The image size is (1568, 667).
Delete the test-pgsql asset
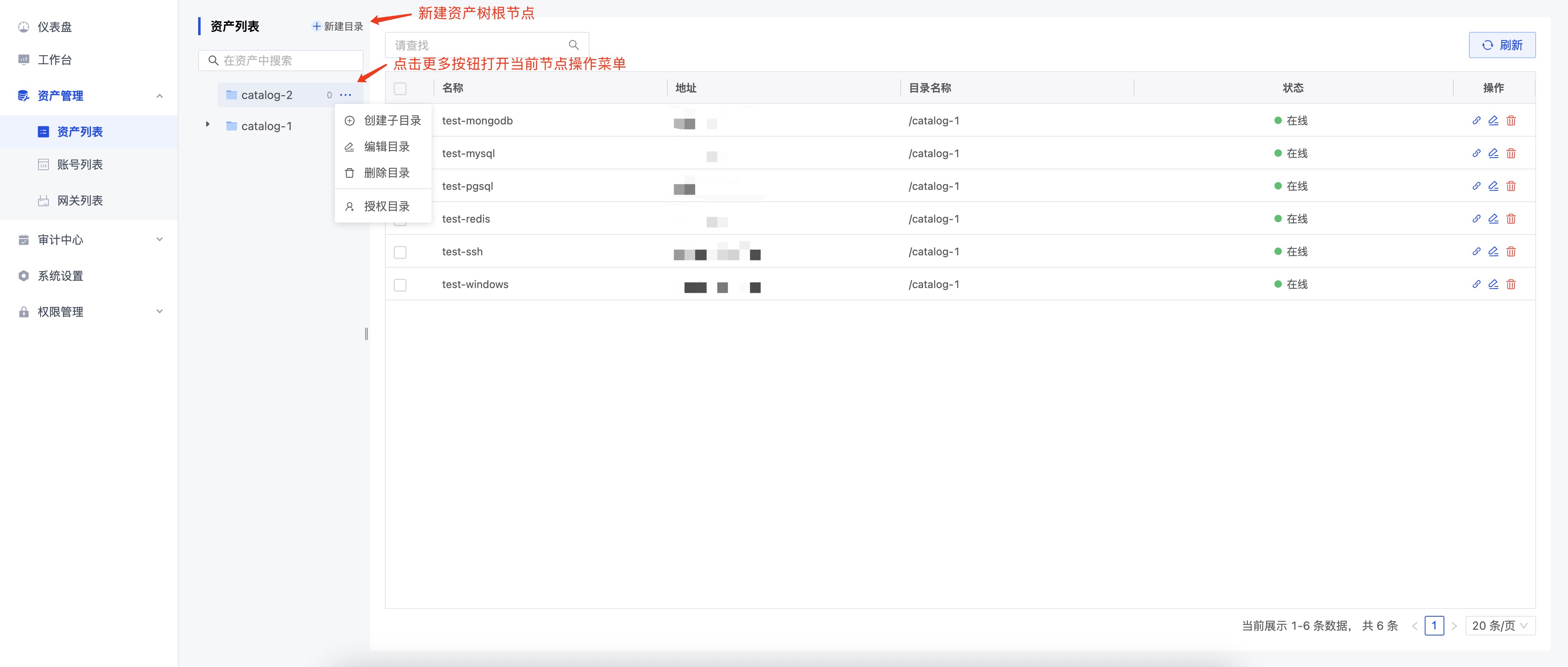click(x=1511, y=186)
